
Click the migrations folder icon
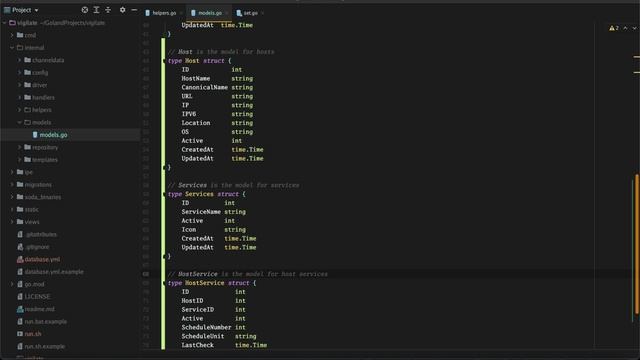click(20, 184)
